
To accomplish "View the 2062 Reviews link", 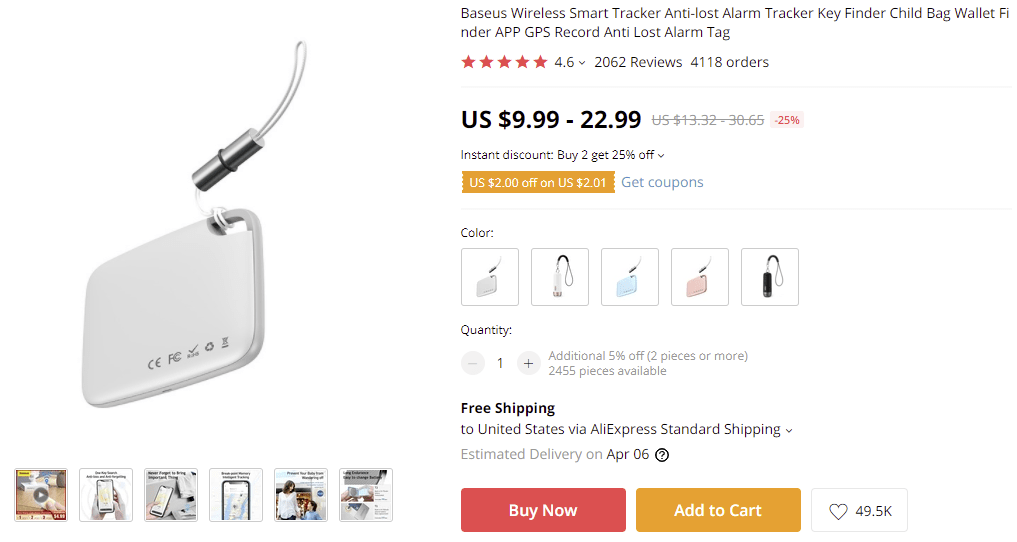I will click(638, 62).
